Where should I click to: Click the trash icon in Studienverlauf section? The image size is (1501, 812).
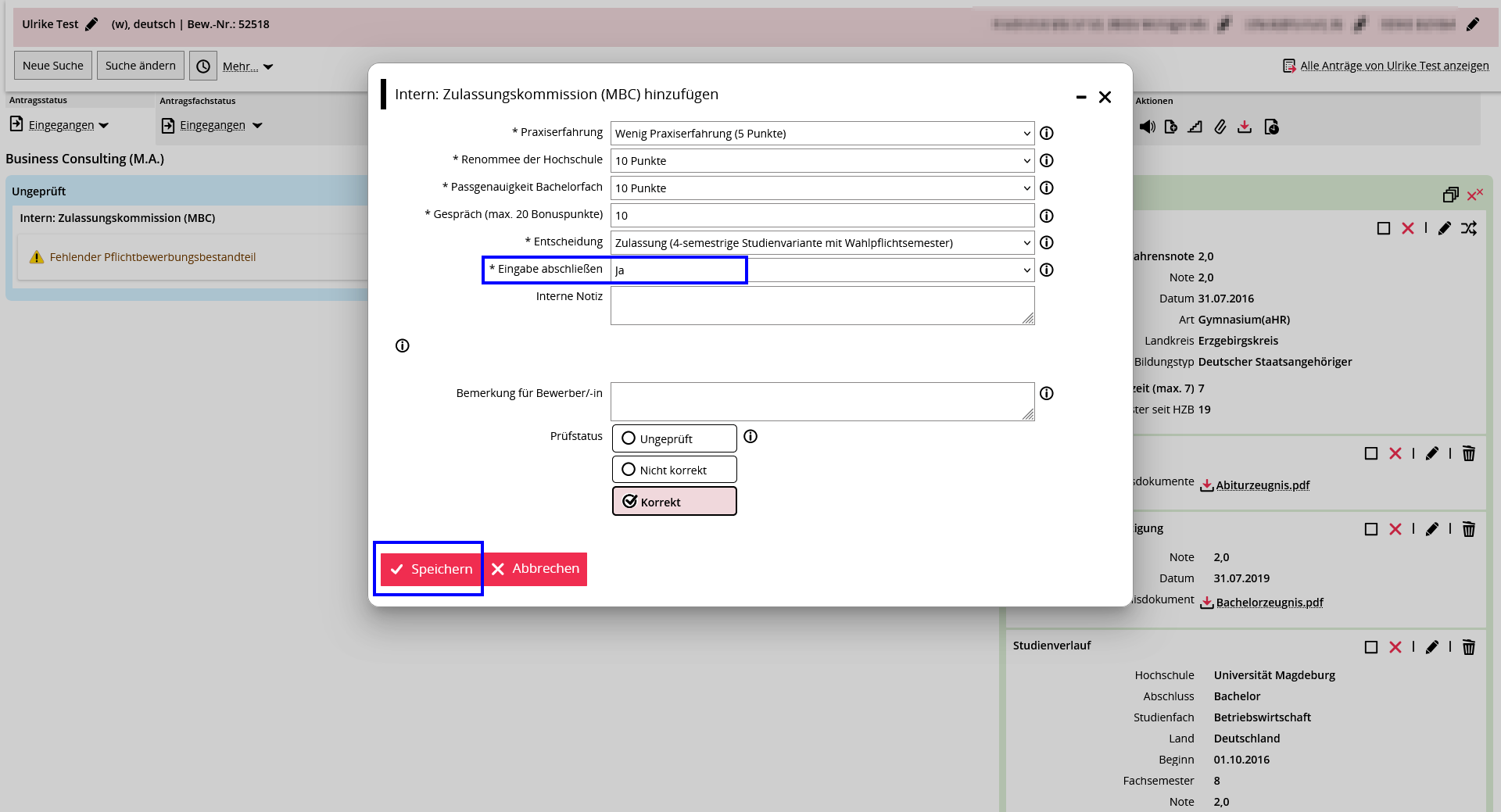click(x=1468, y=647)
